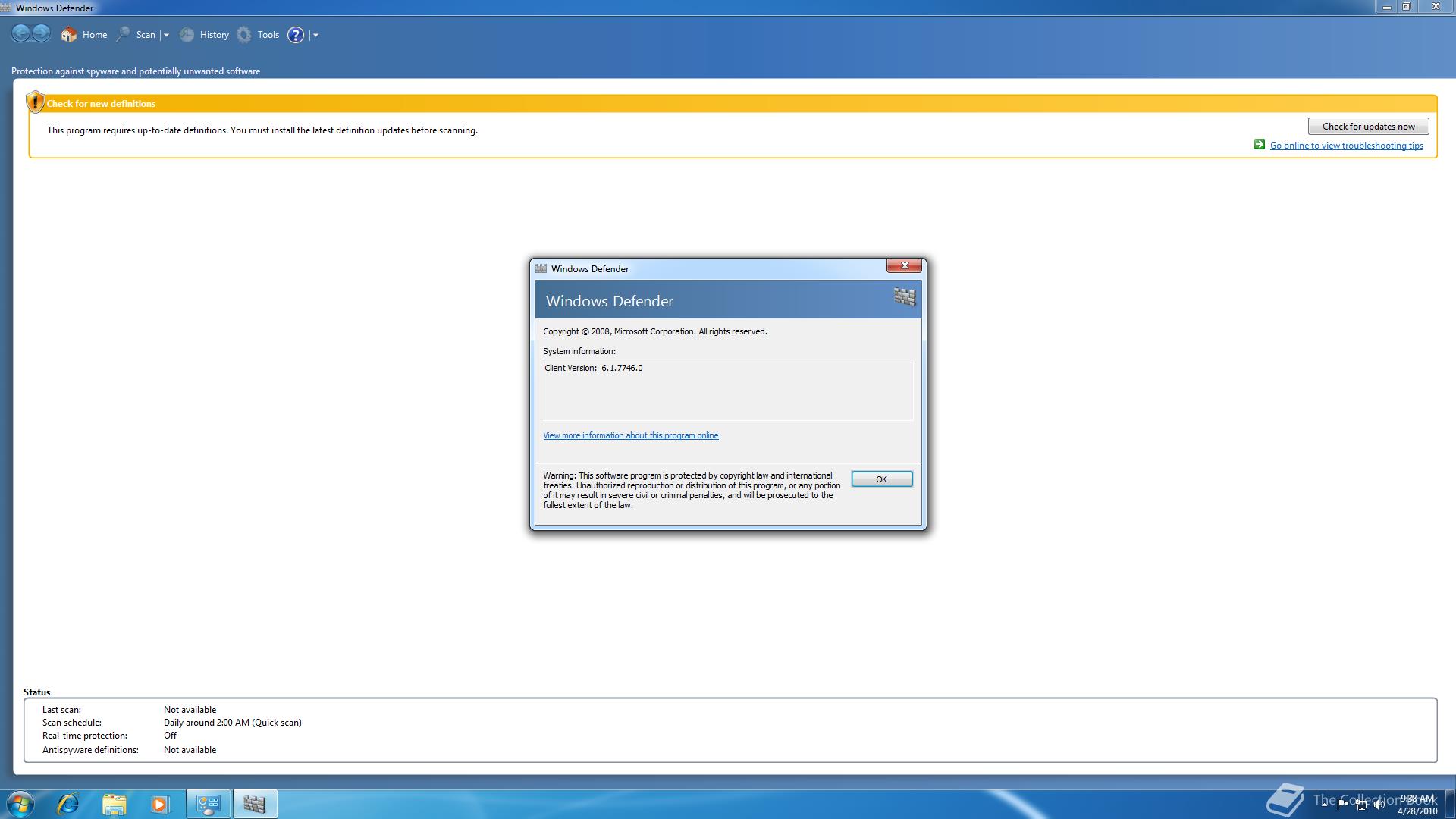Screen dimensions: 1456x819
Task: Click the Back navigation arrow in the toolbar
Action: (x=20, y=33)
